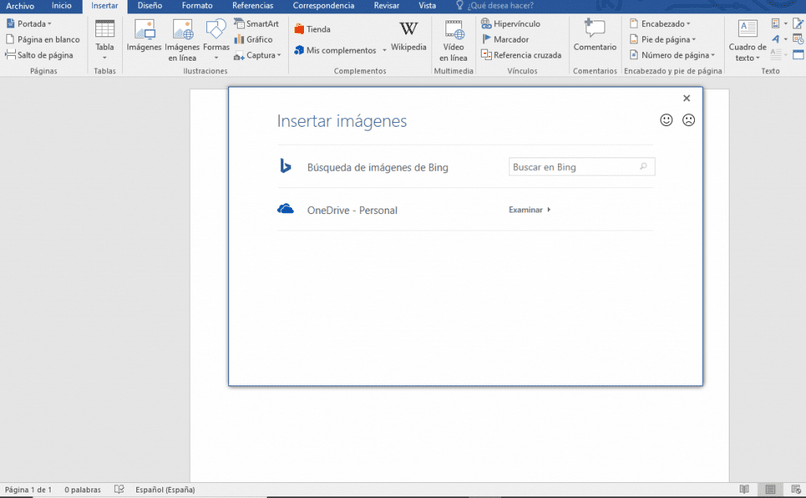Open the Formas shapes gallery
The height and width of the screenshot is (498, 806).
coord(216,40)
